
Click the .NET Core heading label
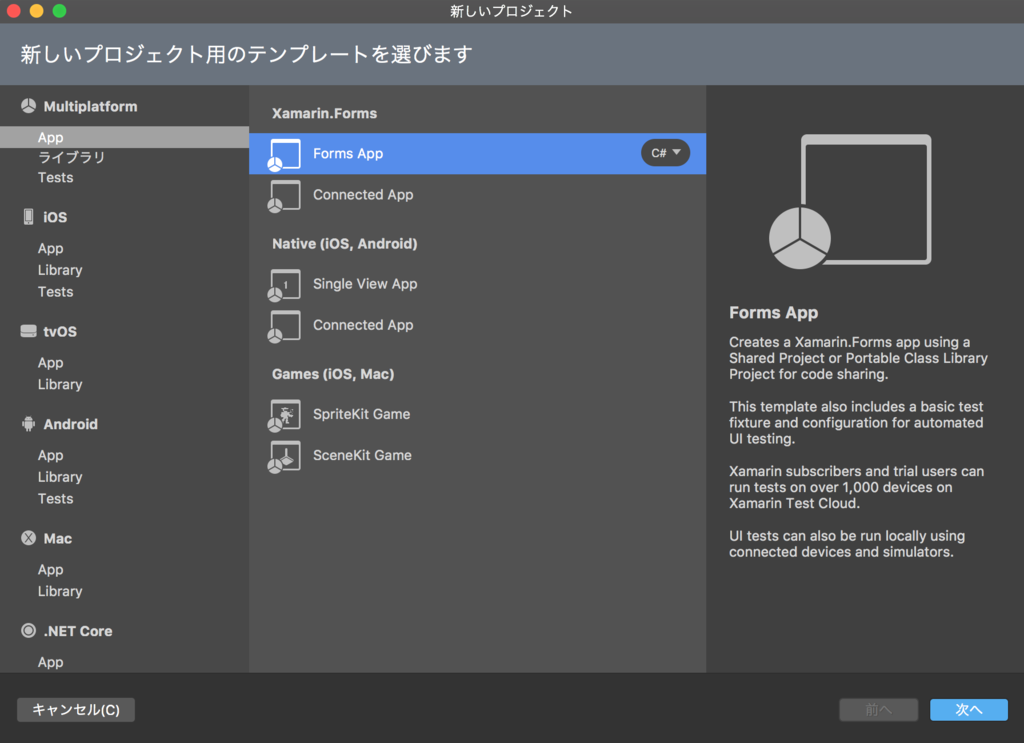pos(78,631)
